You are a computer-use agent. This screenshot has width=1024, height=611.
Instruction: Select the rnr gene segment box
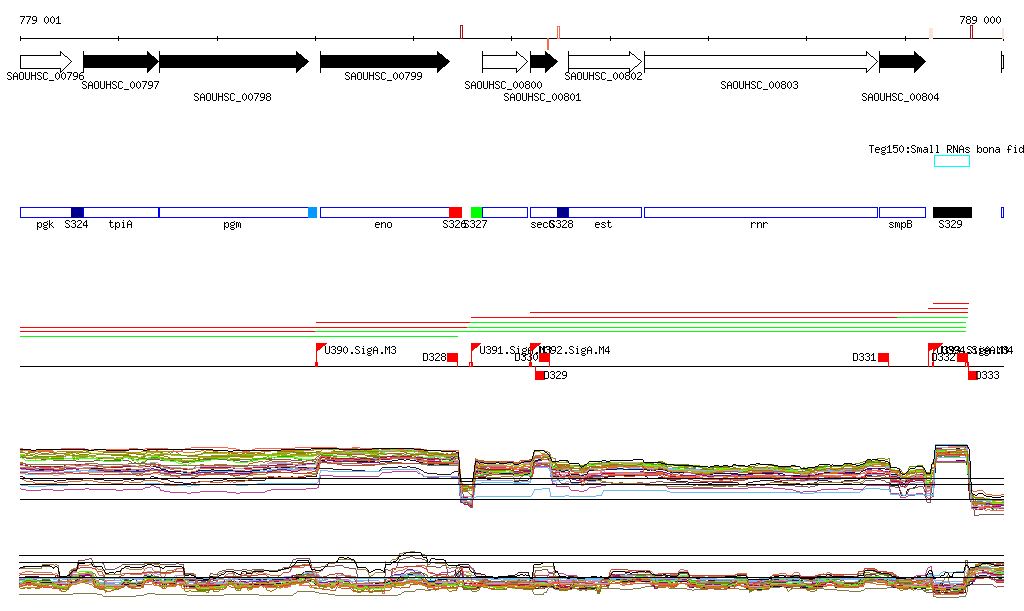click(760, 213)
